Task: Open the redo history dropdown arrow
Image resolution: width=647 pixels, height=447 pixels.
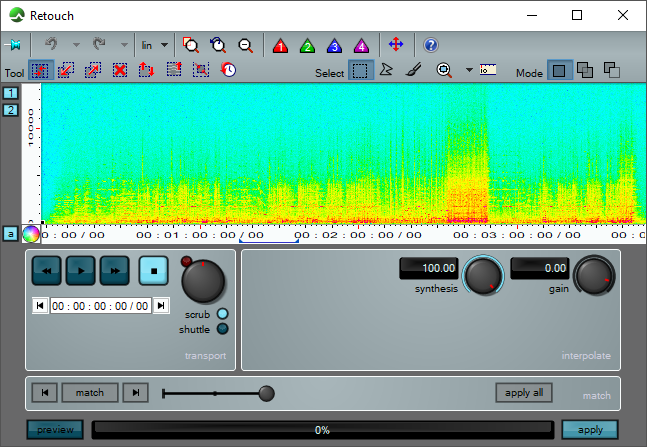Action: tap(124, 45)
